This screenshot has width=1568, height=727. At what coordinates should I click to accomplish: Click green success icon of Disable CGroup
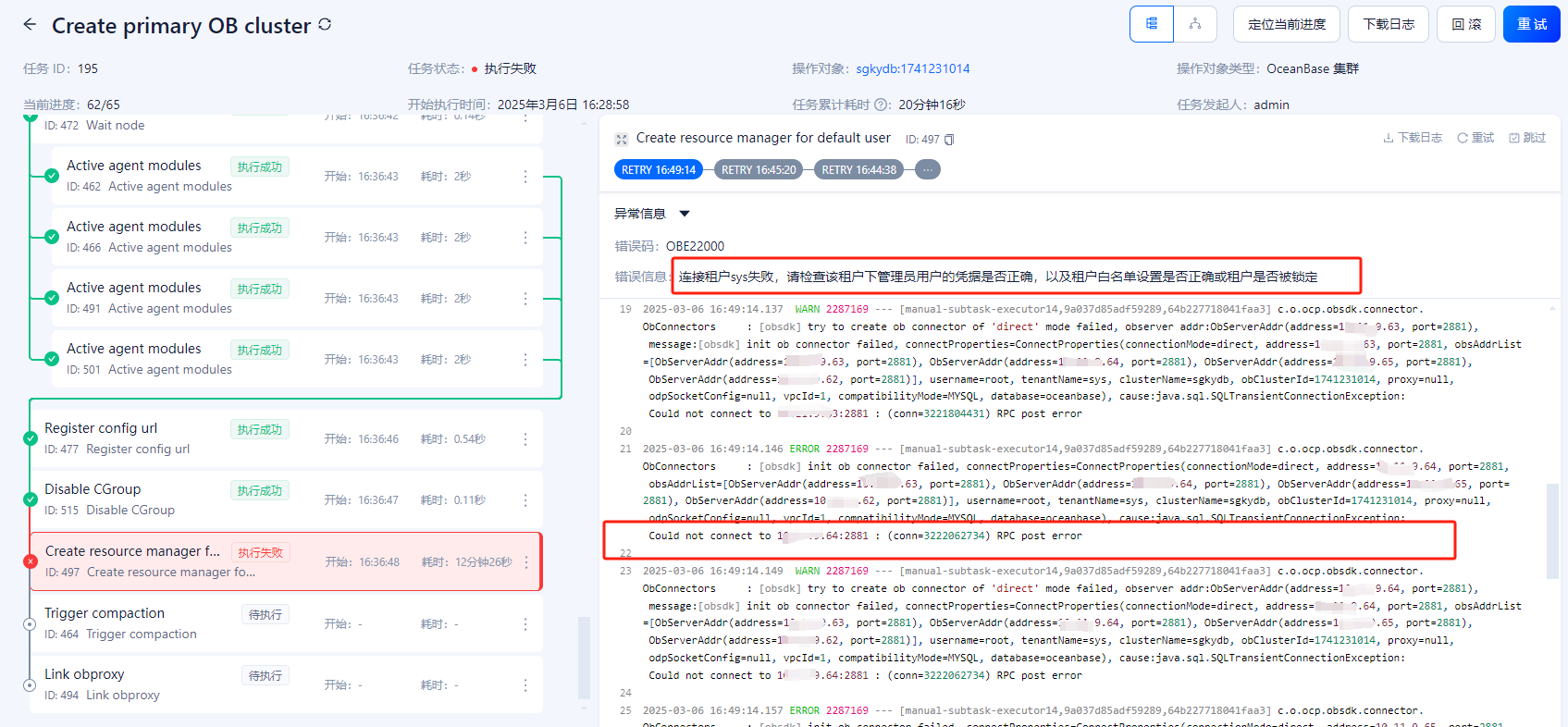tap(30, 499)
